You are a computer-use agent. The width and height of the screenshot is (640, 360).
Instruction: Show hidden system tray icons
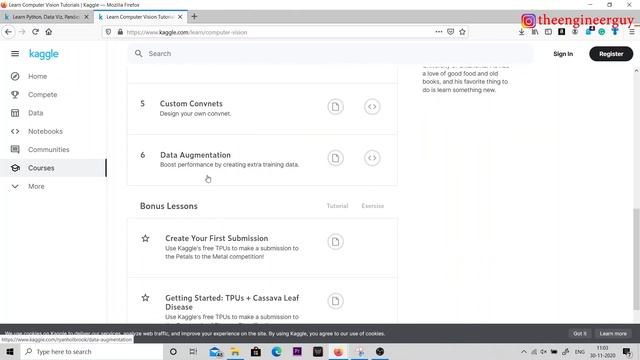pyautogui.click(x=524, y=351)
